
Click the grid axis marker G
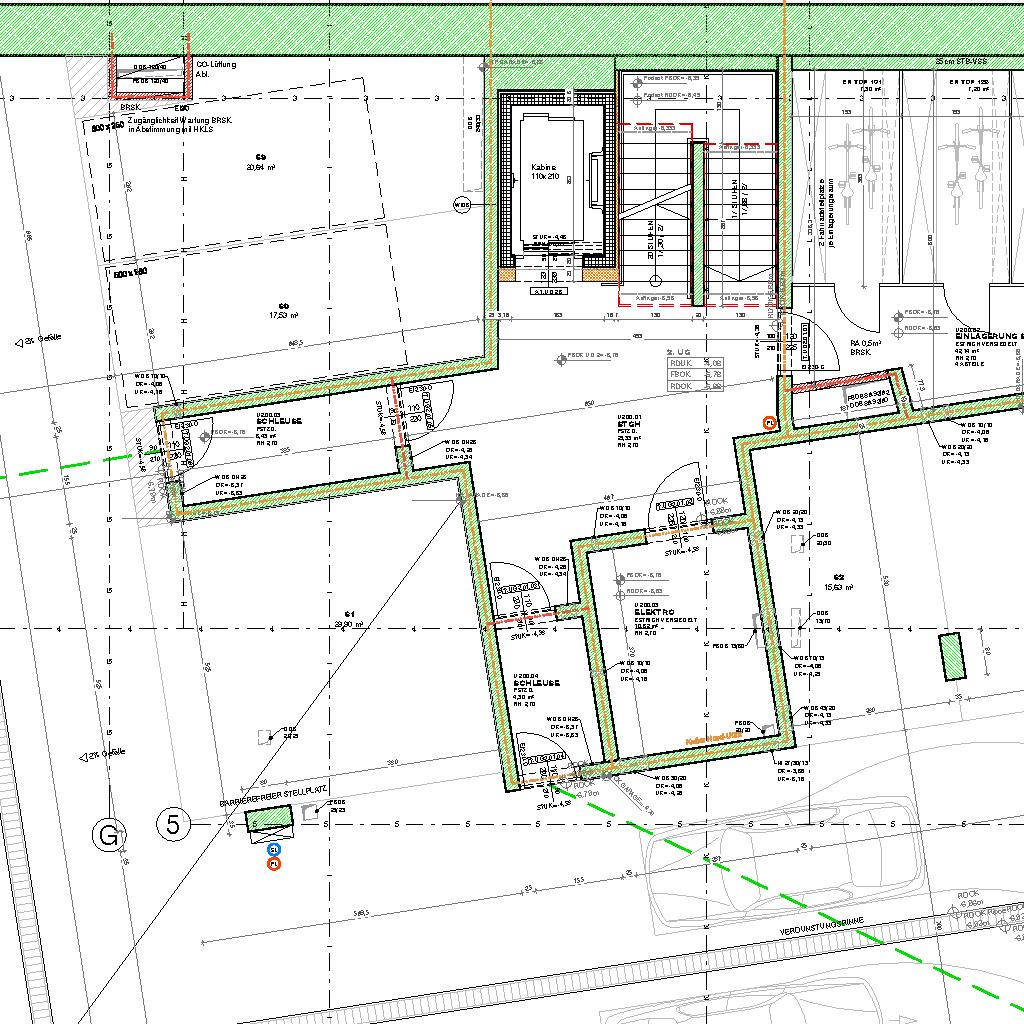[x=108, y=833]
